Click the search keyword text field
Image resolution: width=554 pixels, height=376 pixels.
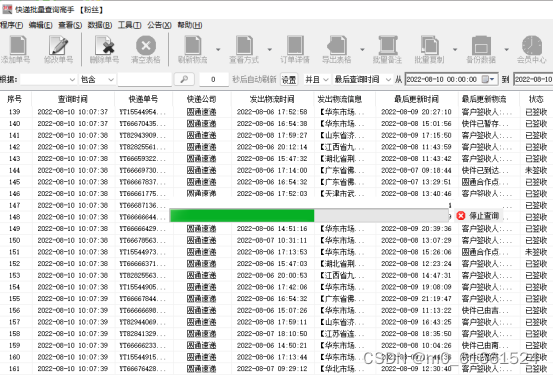coord(145,80)
